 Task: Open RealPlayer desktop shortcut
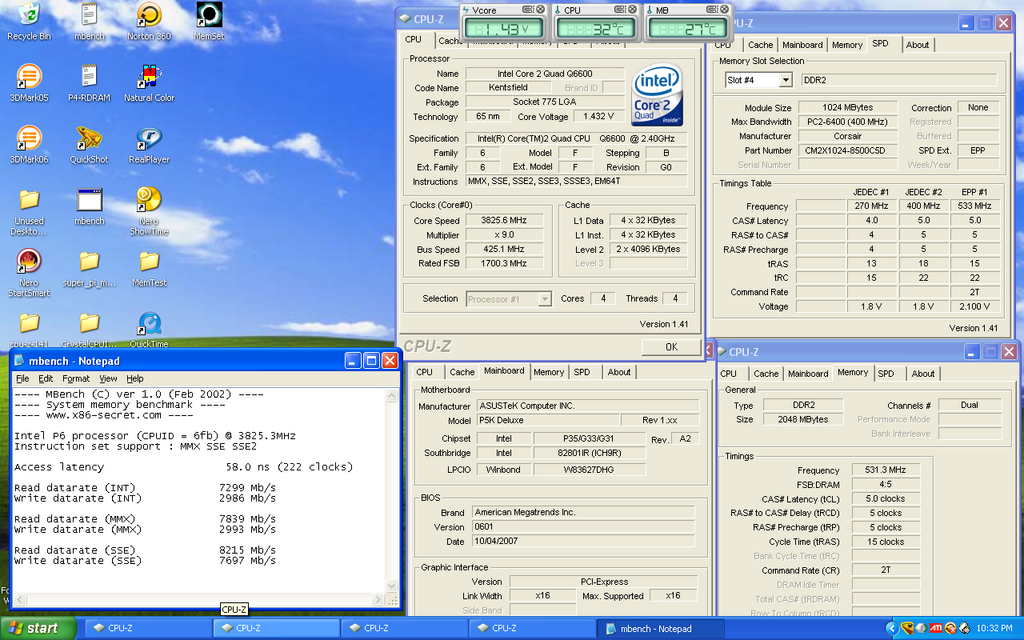click(149, 144)
